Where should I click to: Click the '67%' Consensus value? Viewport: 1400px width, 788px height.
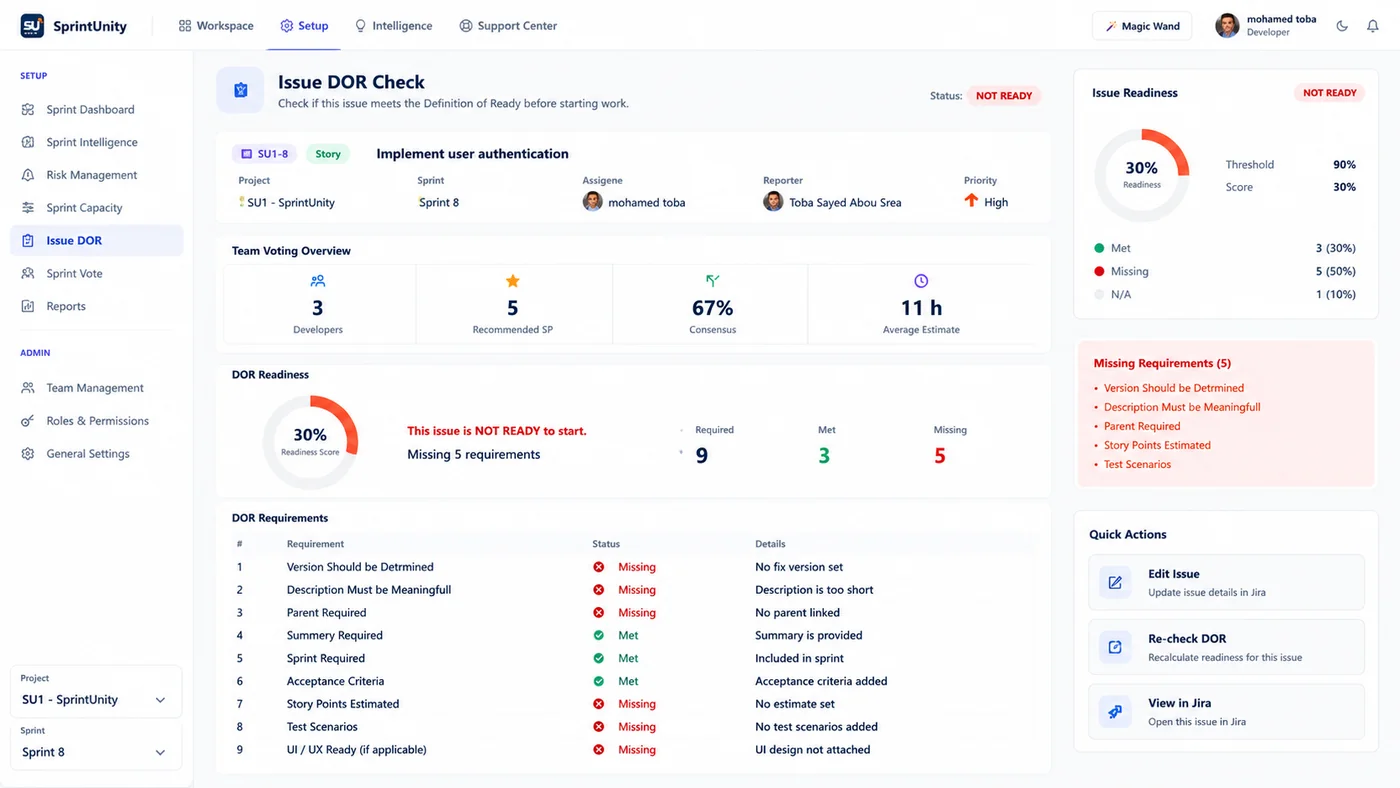pos(713,308)
